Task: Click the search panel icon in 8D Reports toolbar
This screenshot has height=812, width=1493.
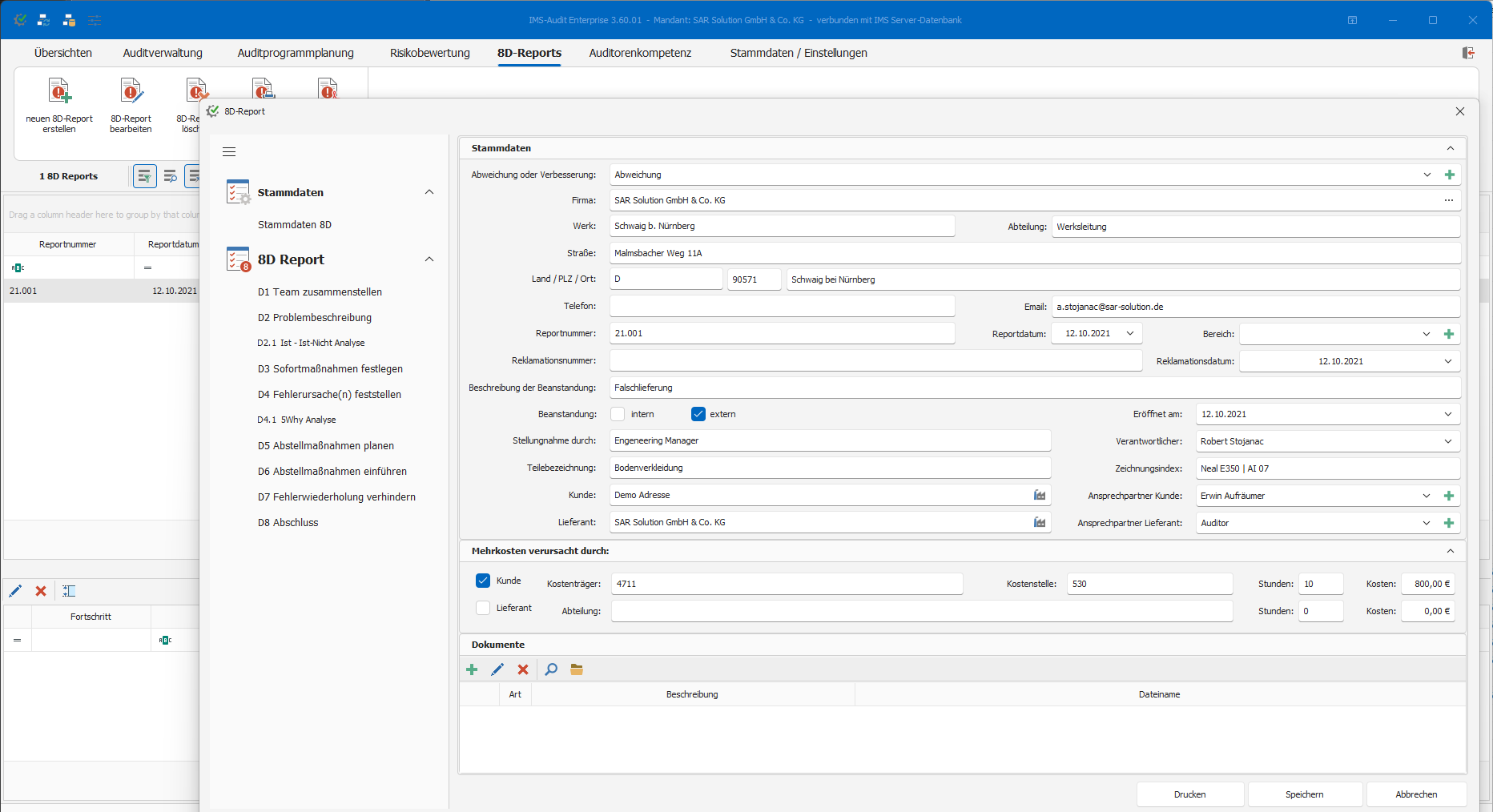Action: [x=170, y=176]
